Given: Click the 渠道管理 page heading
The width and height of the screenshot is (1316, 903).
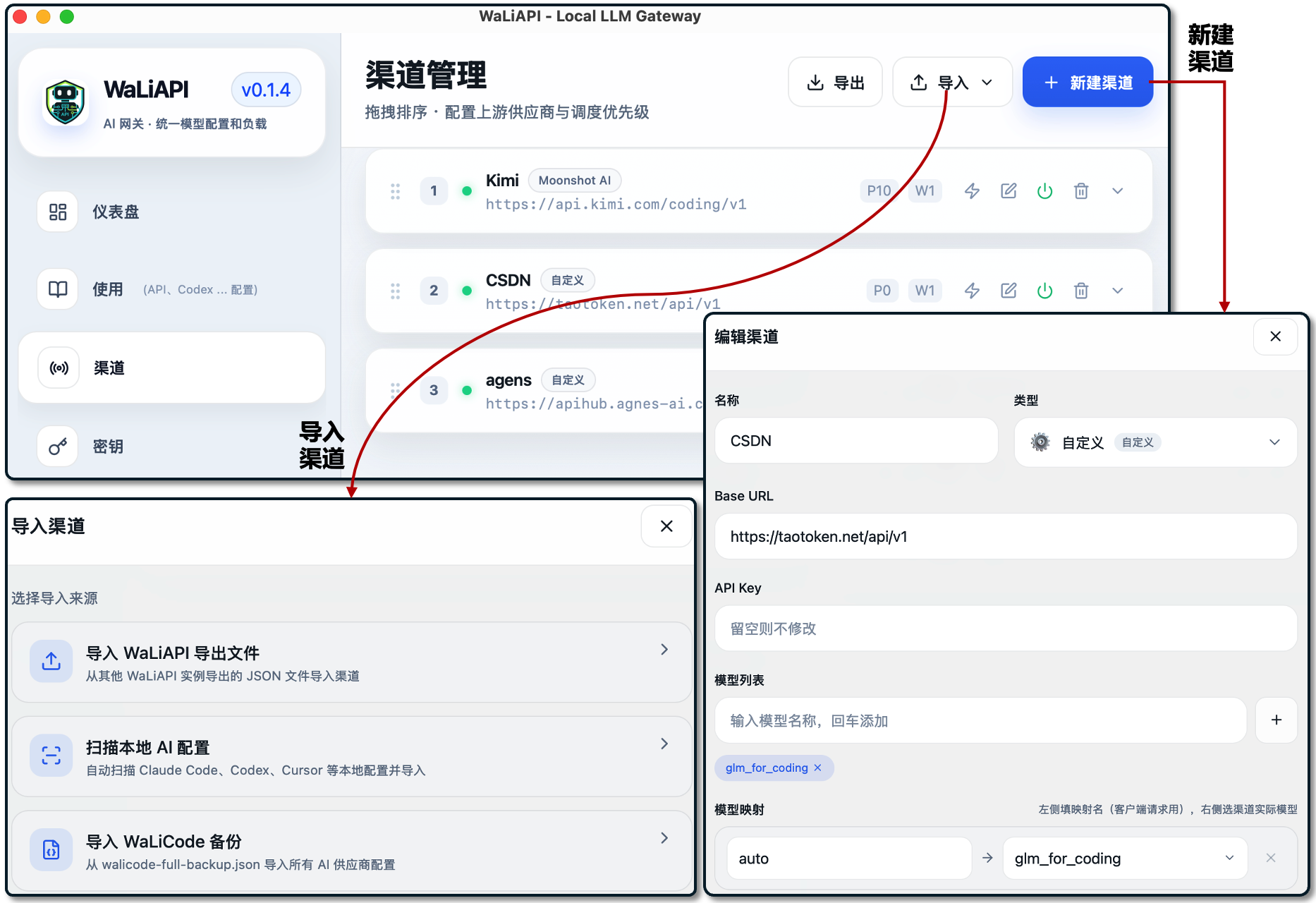Looking at the screenshot, I should tap(426, 75).
